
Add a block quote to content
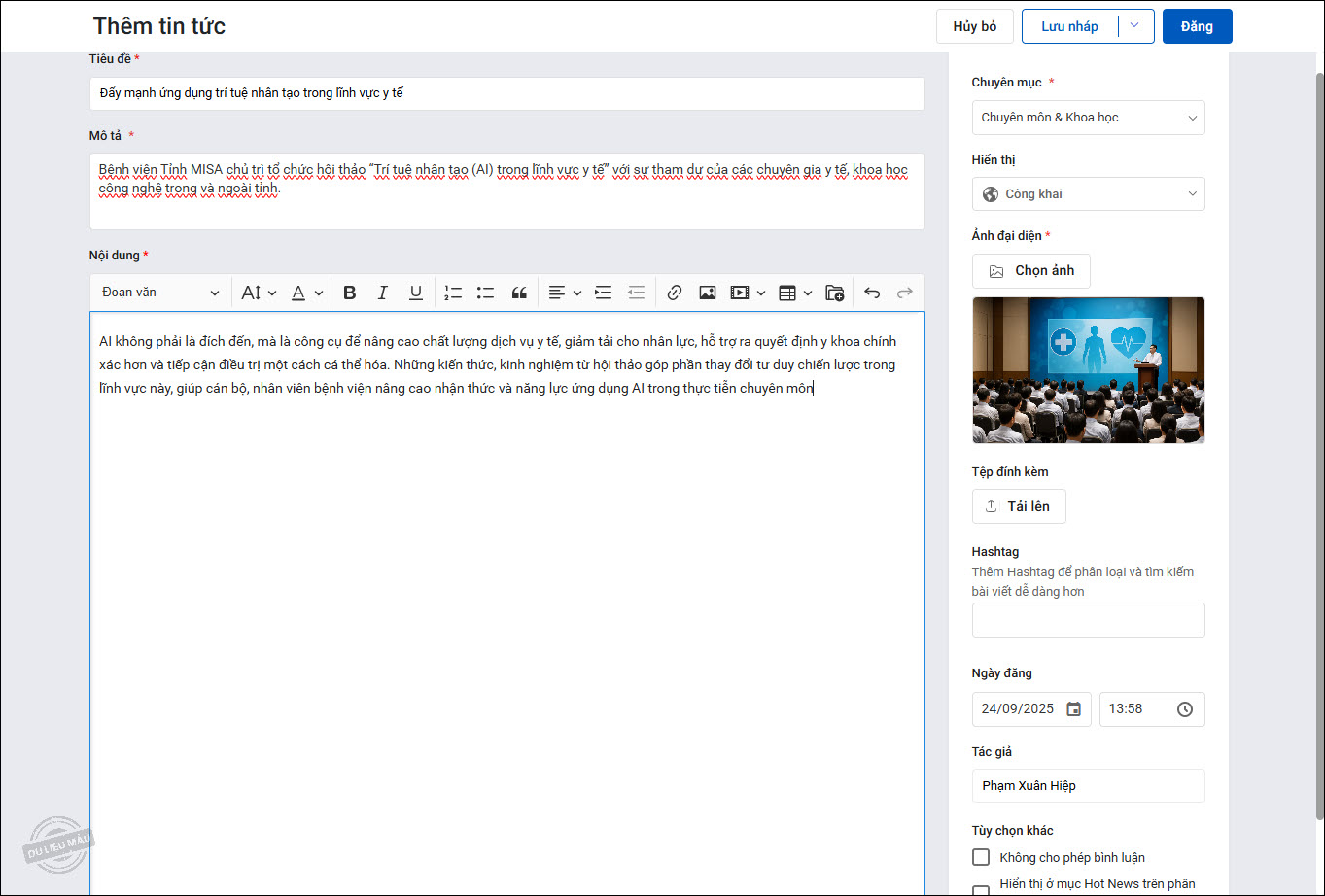point(519,293)
